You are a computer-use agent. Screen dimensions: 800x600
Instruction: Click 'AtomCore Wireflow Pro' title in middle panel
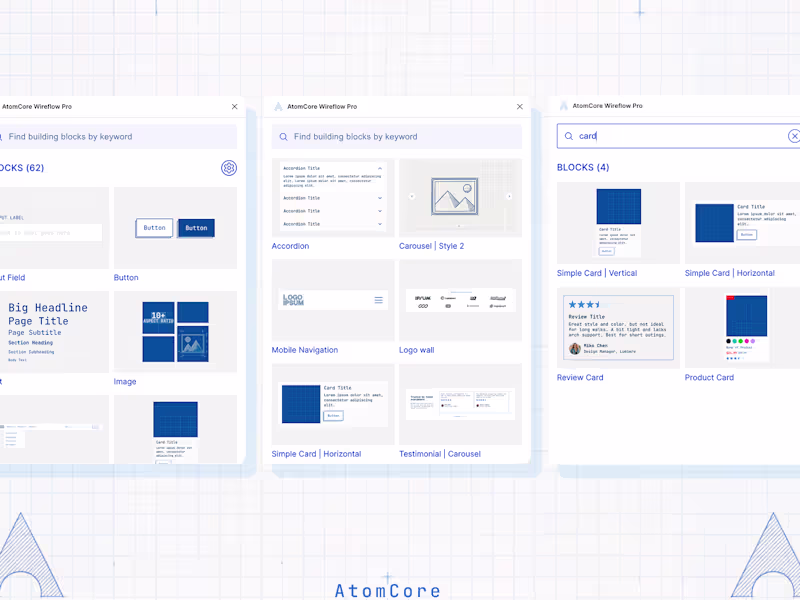tap(322, 107)
